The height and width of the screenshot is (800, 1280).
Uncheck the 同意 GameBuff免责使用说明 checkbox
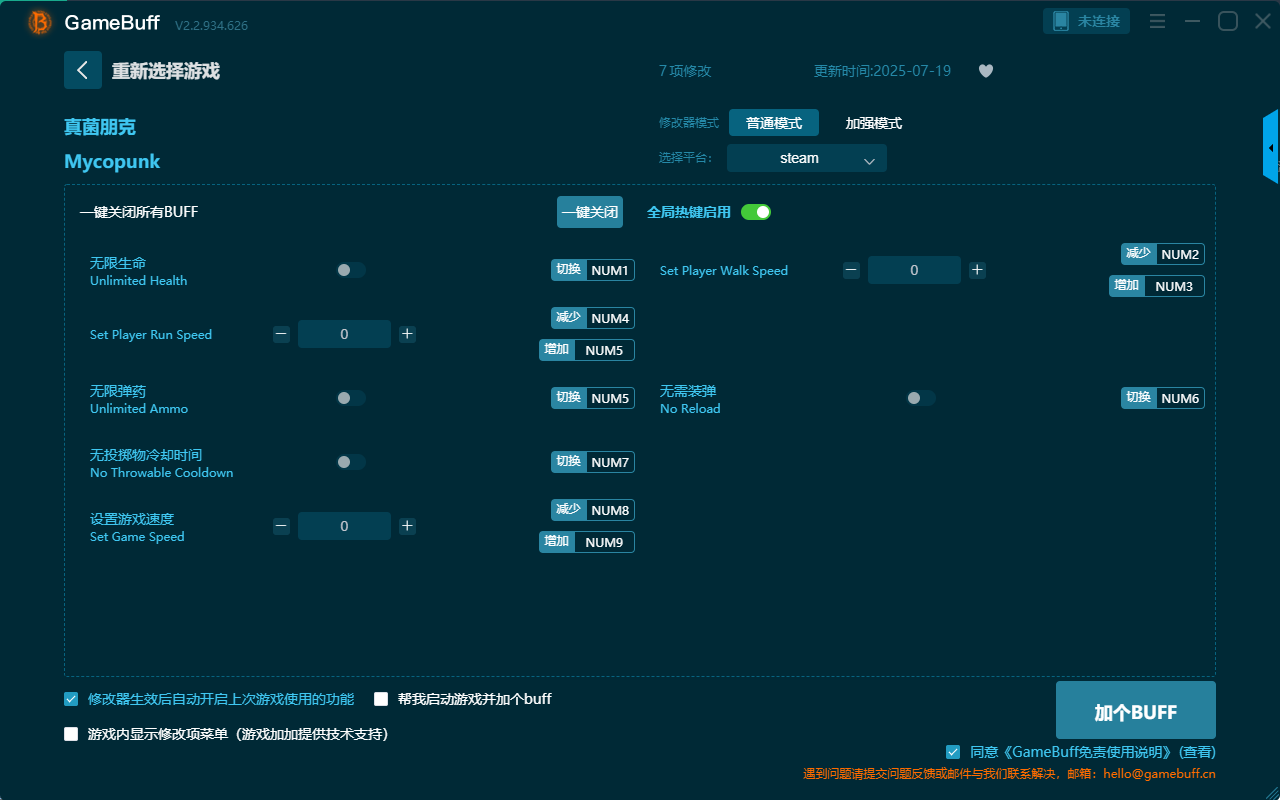[x=953, y=752]
